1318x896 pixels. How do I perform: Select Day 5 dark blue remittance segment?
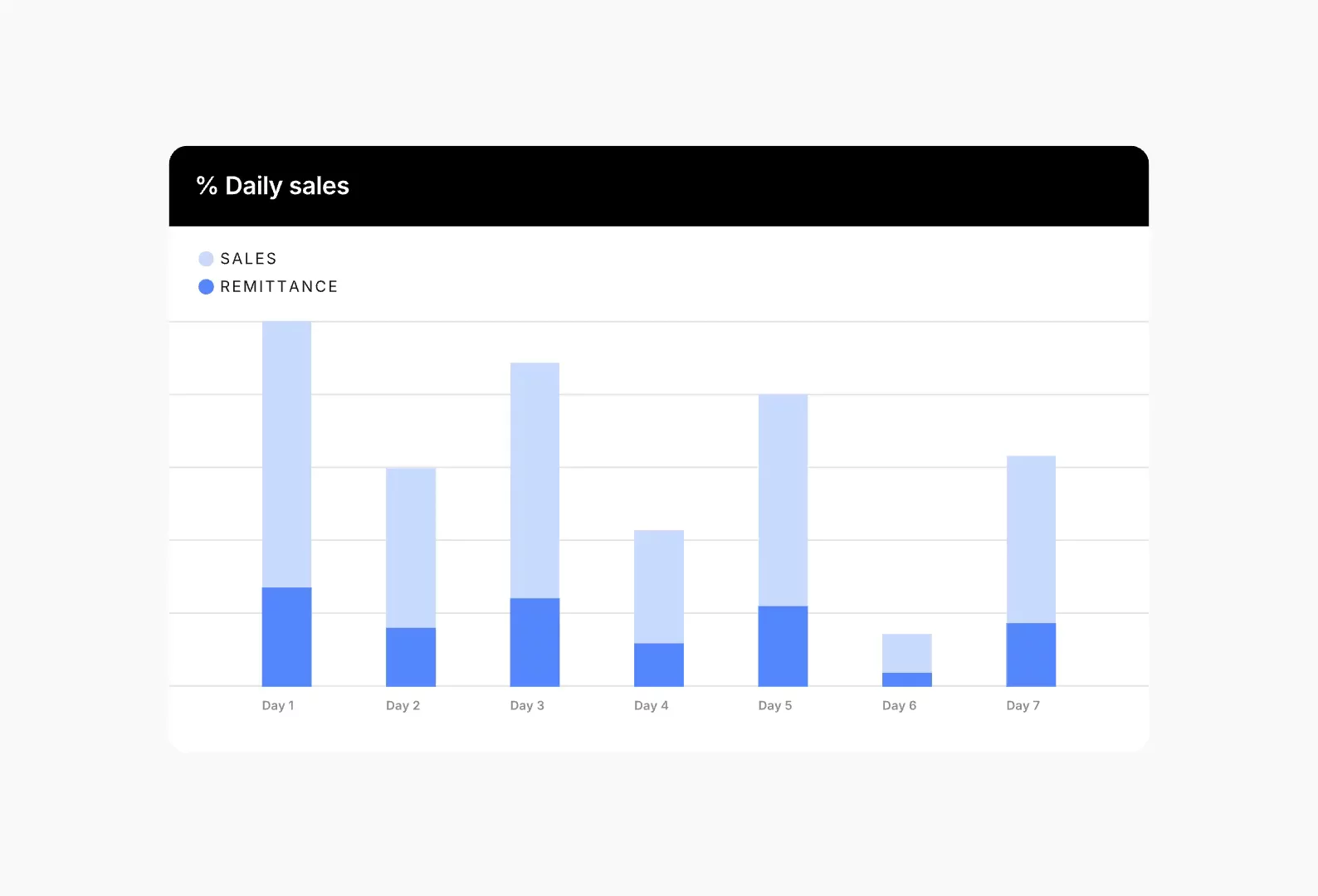coord(783,645)
